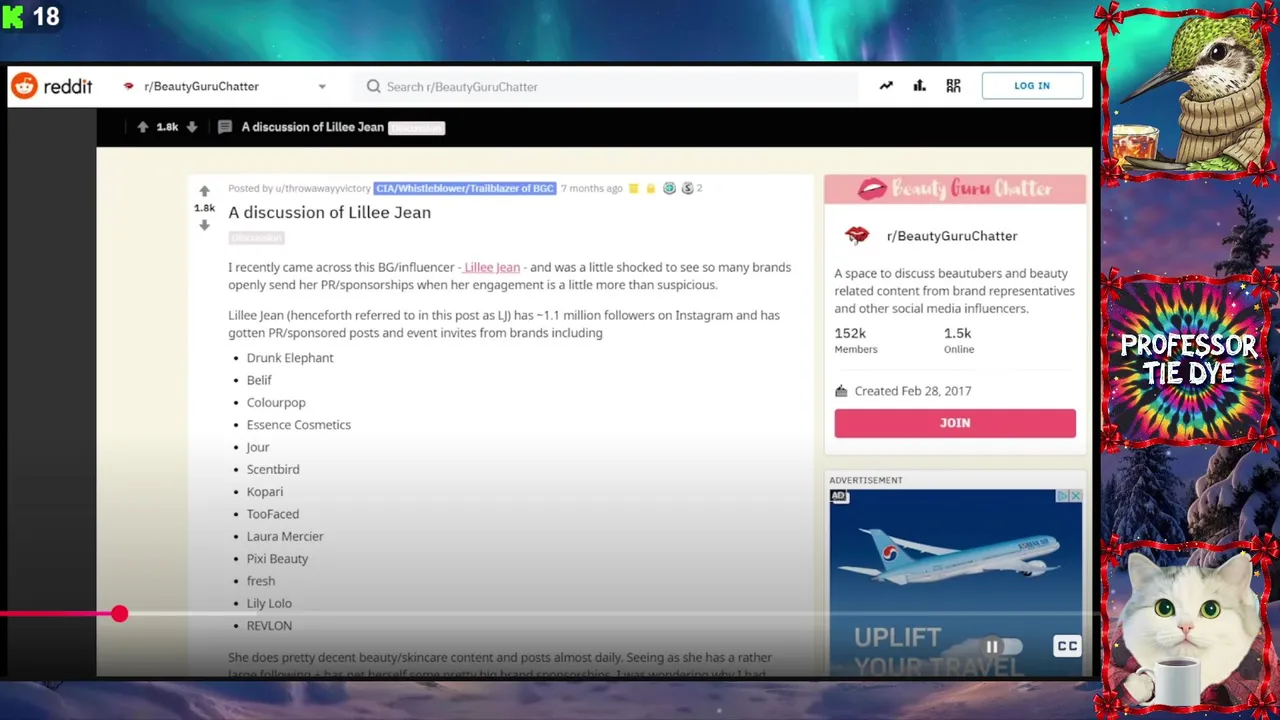Click the gold lock-shaped award icon
Viewport: 1280px width, 720px height.
pos(651,188)
